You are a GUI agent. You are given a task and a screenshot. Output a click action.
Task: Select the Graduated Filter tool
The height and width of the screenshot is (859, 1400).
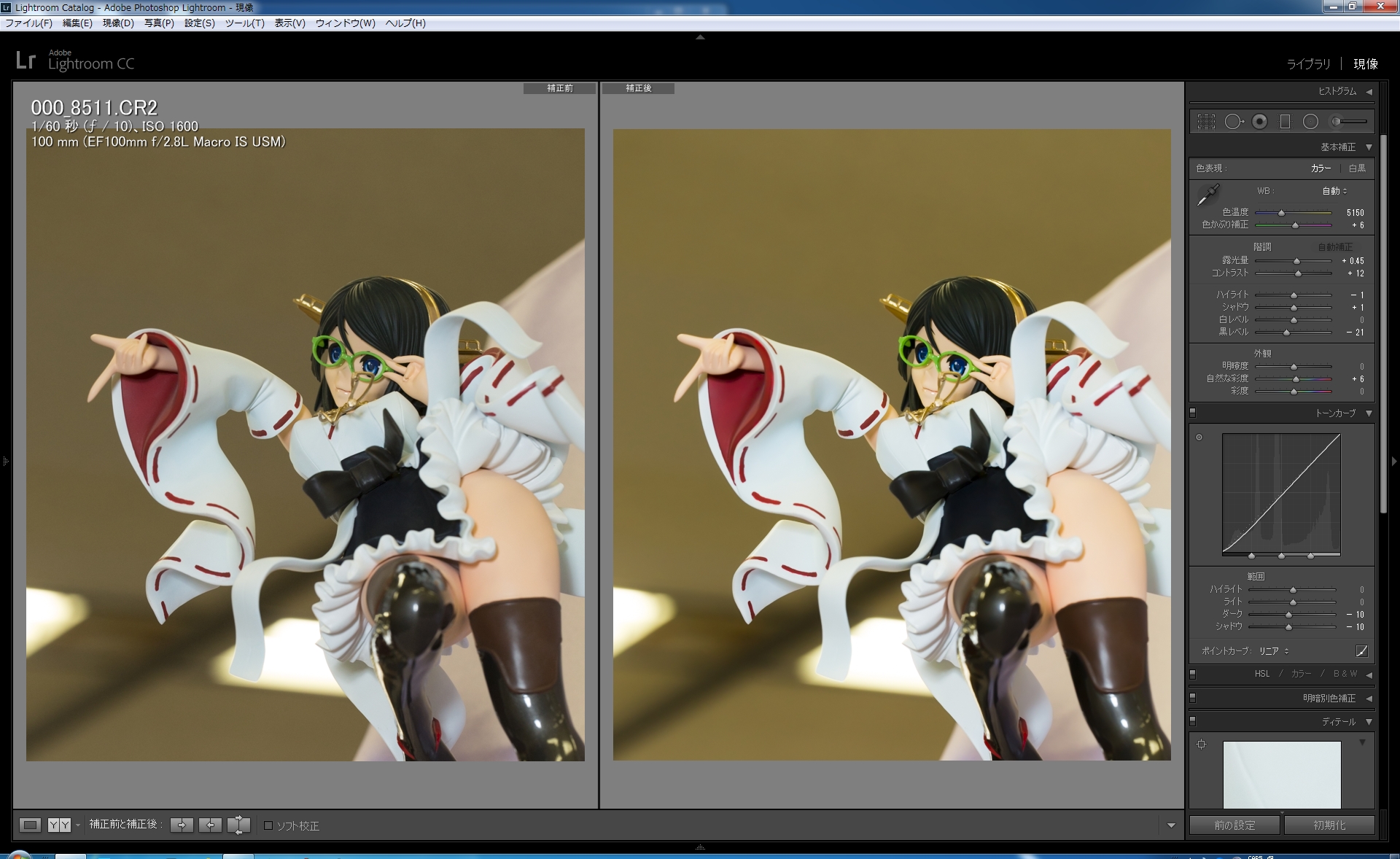pos(1285,122)
